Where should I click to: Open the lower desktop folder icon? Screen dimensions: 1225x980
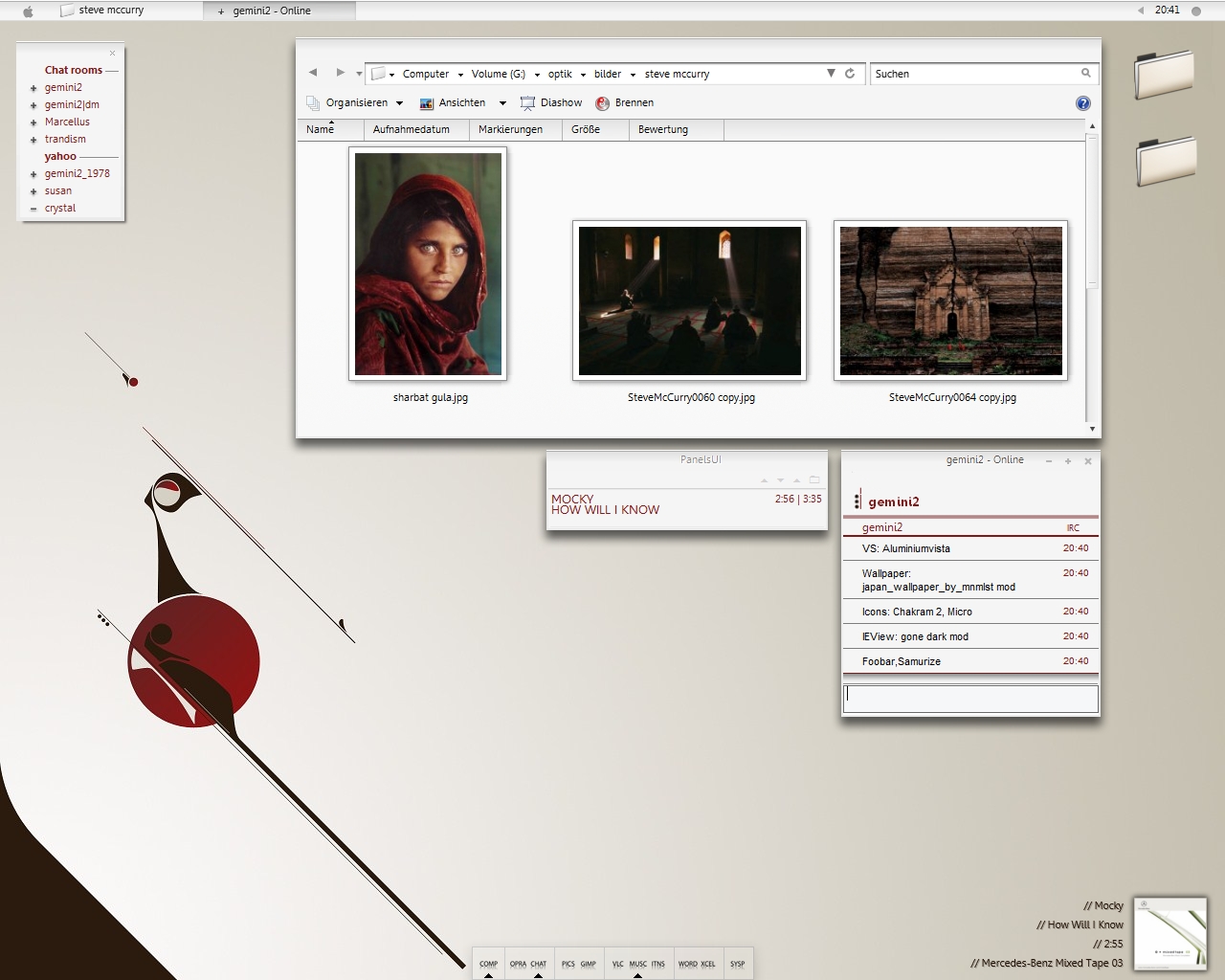[1166, 161]
